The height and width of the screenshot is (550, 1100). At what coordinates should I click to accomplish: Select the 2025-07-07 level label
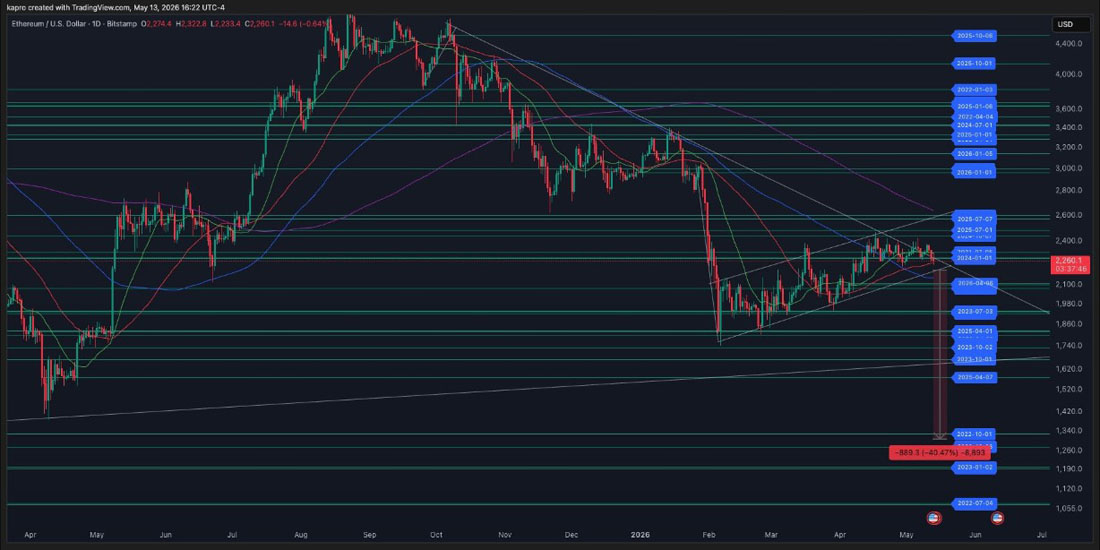tap(975, 219)
